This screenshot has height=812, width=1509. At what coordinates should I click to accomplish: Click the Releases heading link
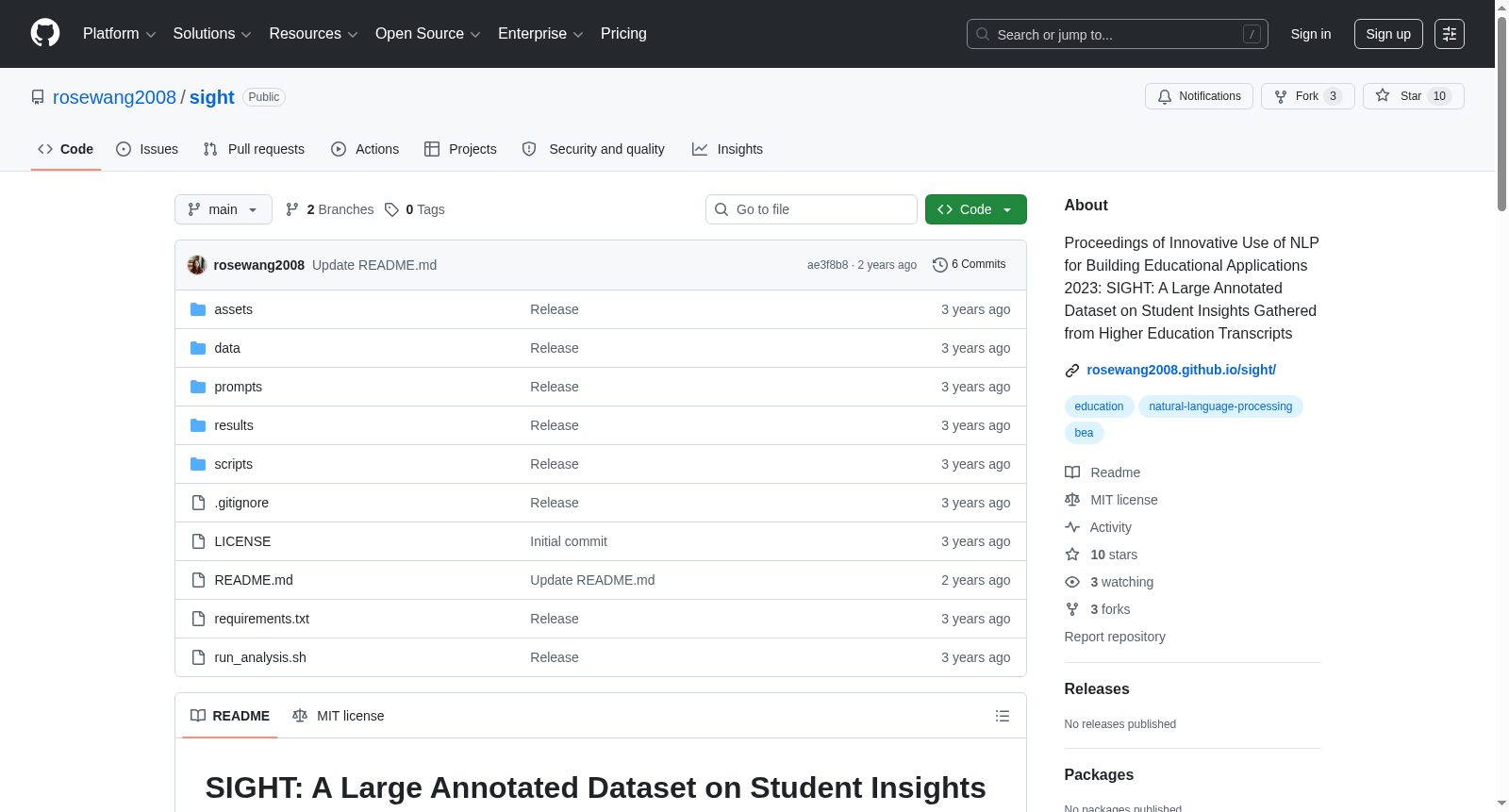pyautogui.click(x=1097, y=689)
